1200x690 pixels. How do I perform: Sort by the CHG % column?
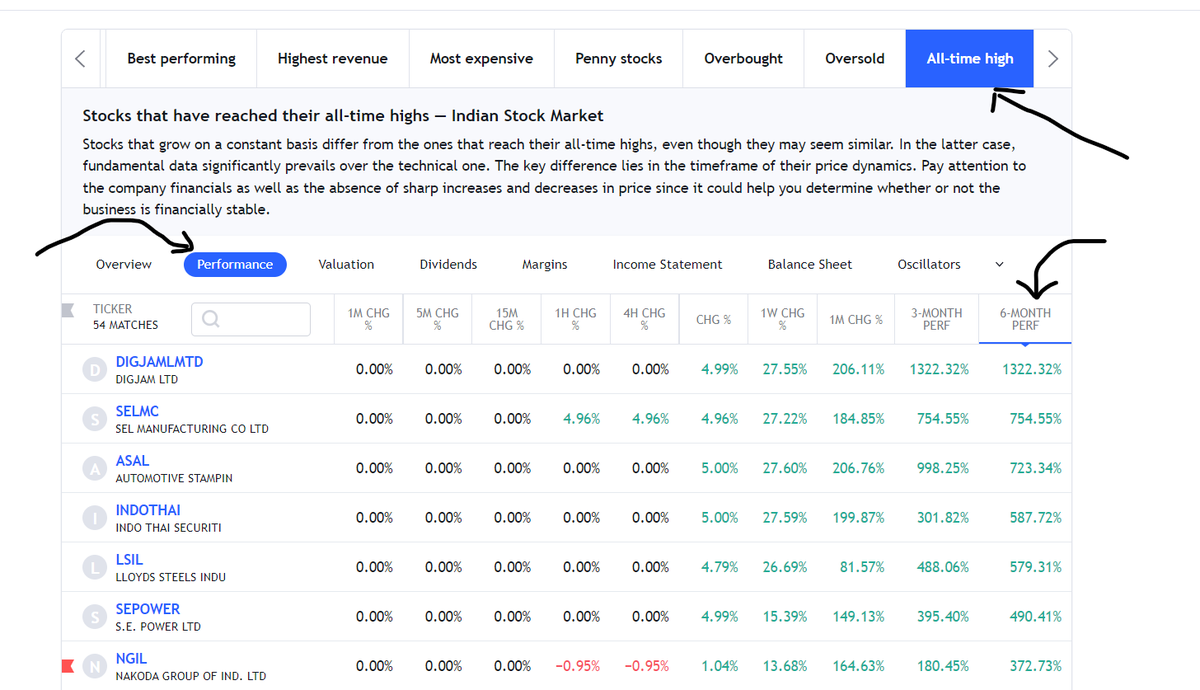pyautogui.click(x=713, y=319)
